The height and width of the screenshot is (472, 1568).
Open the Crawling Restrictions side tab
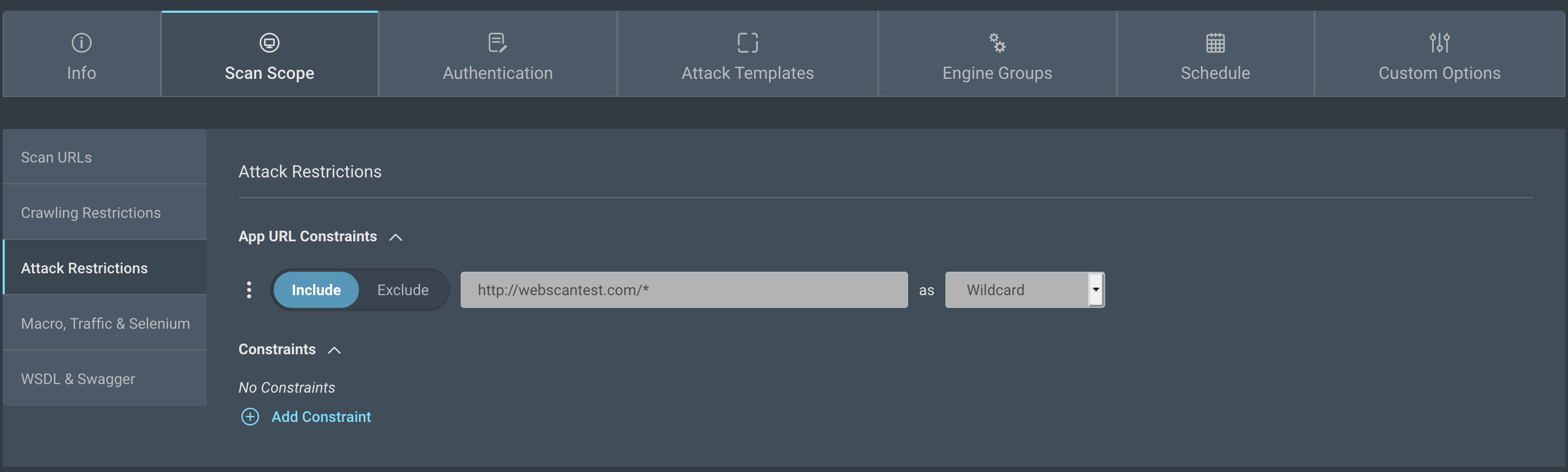105,213
